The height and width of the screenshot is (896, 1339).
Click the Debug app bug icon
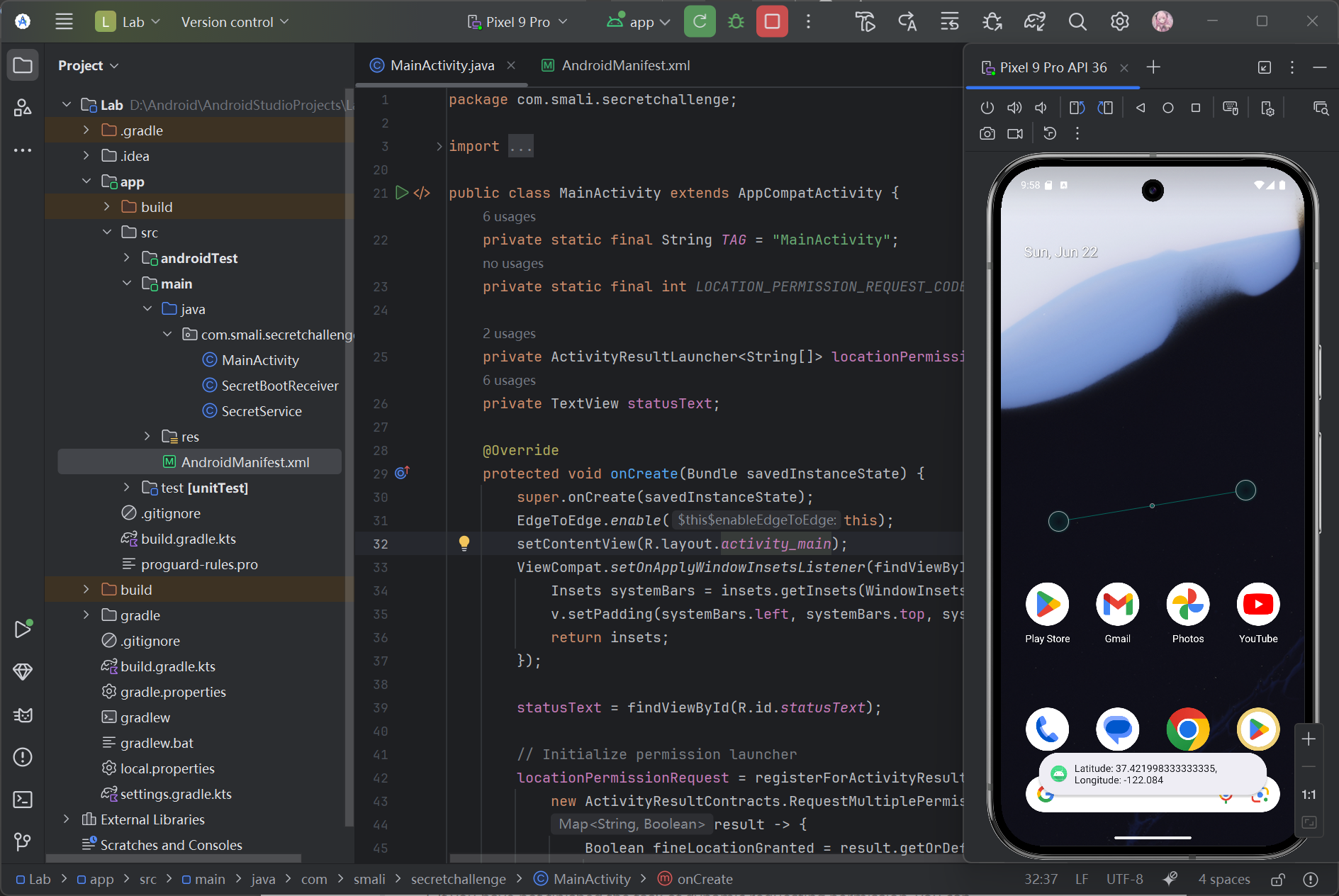coord(736,22)
